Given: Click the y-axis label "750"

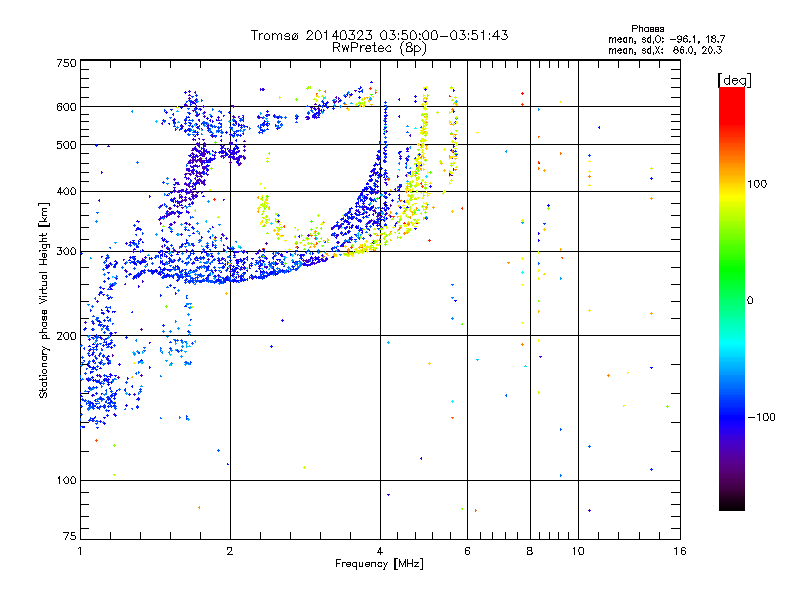Looking at the screenshot, I should pos(66,63).
